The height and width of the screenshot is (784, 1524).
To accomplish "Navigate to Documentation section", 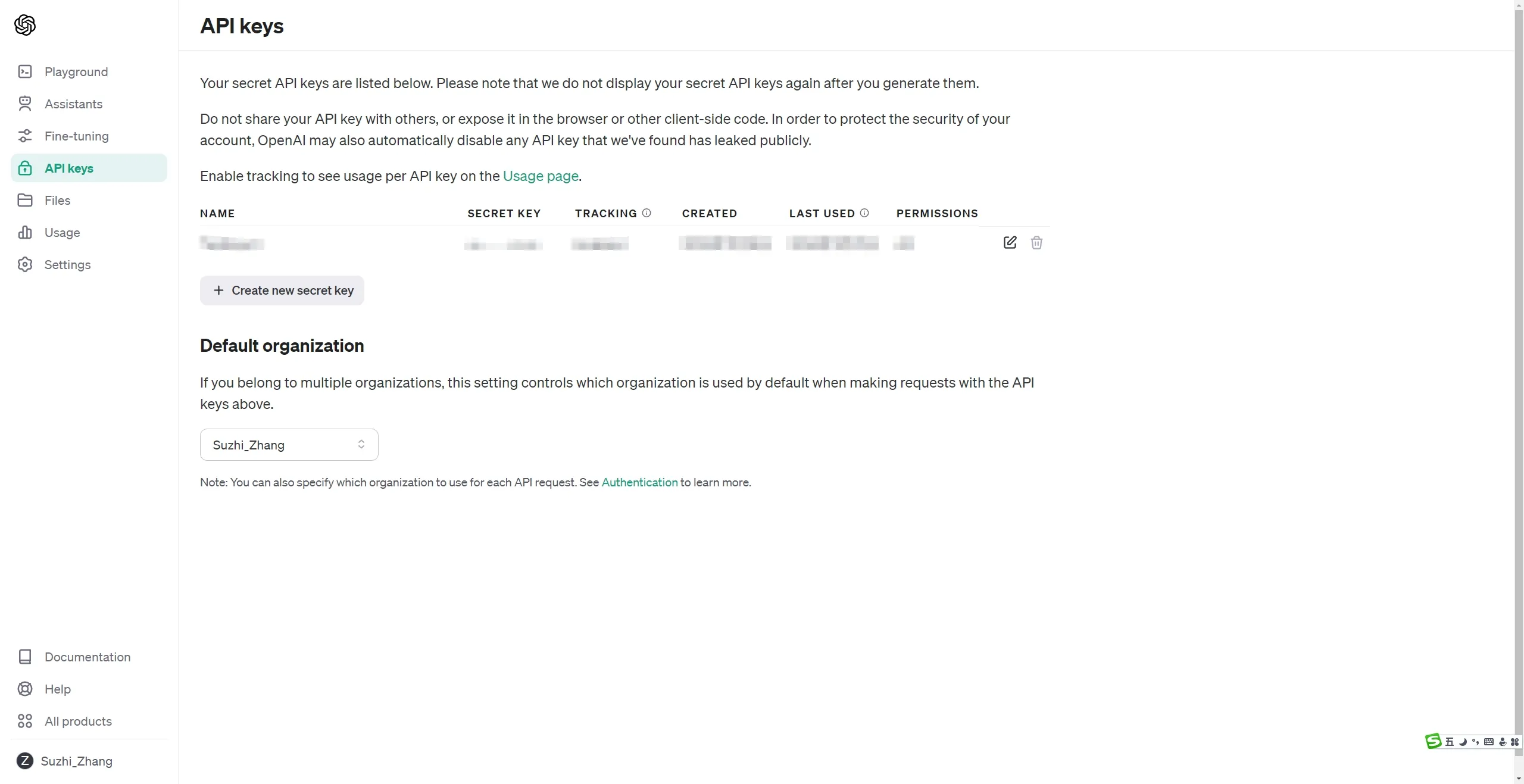I will coord(88,657).
